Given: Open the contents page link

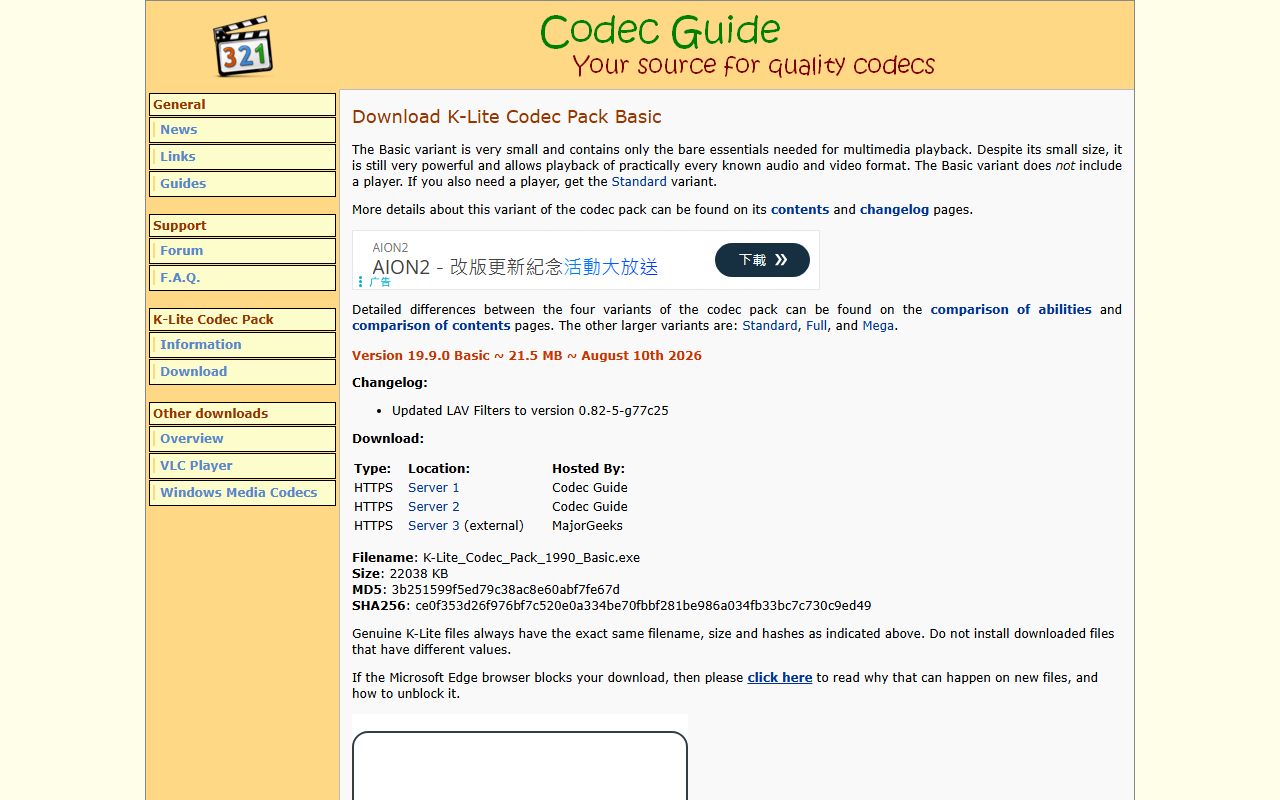Looking at the screenshot, I should 800,210.
